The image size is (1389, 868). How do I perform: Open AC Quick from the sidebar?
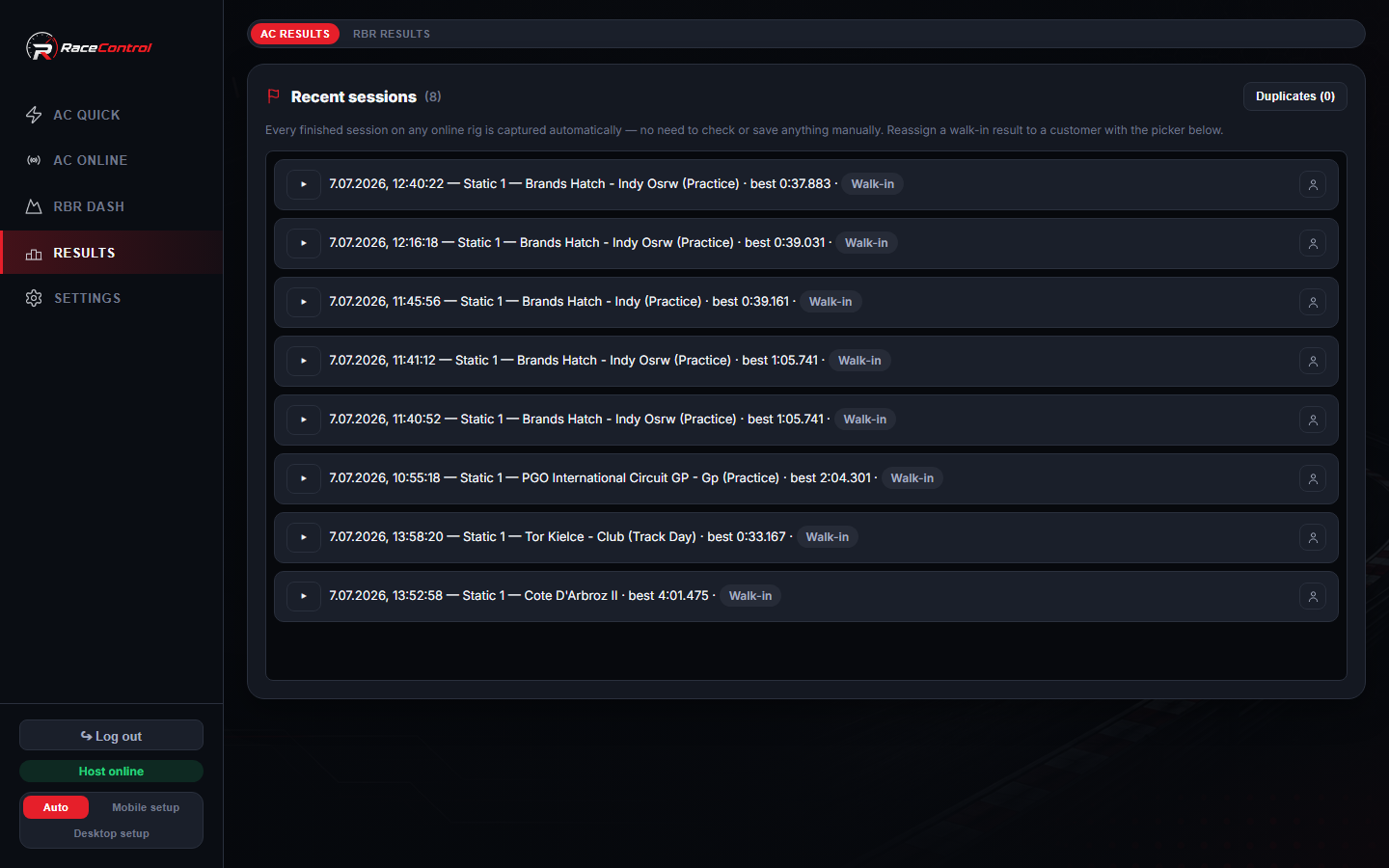click(x=111, y=115)
